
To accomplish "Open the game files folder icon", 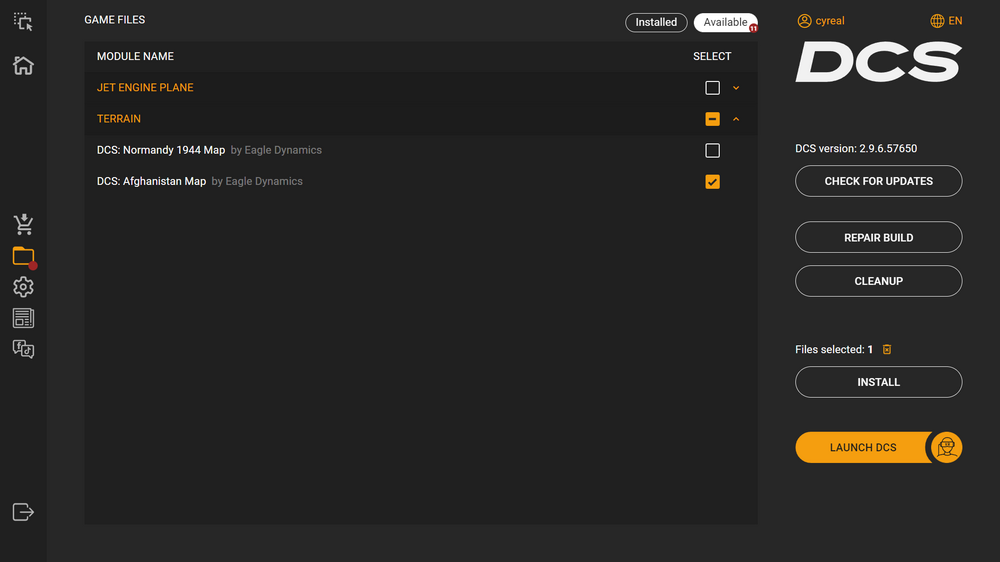I will tap(24, 256).
